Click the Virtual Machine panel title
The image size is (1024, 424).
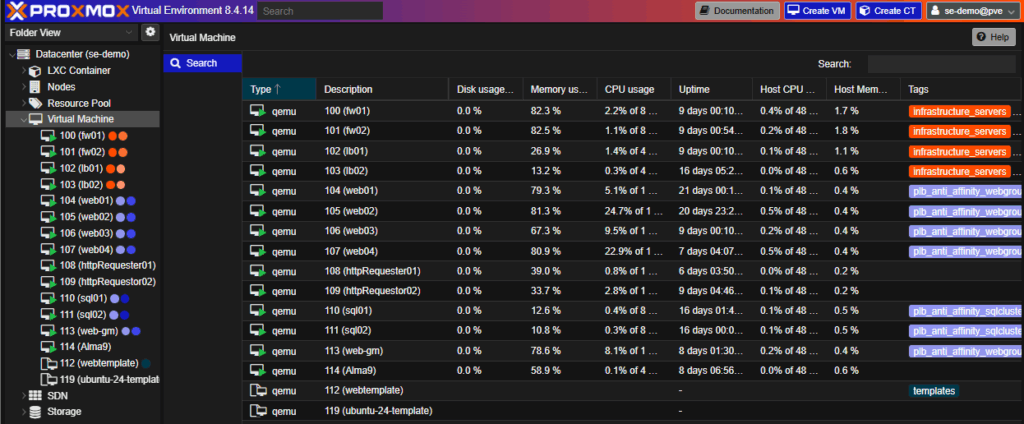pyautogui.click(x=202, y=38)
